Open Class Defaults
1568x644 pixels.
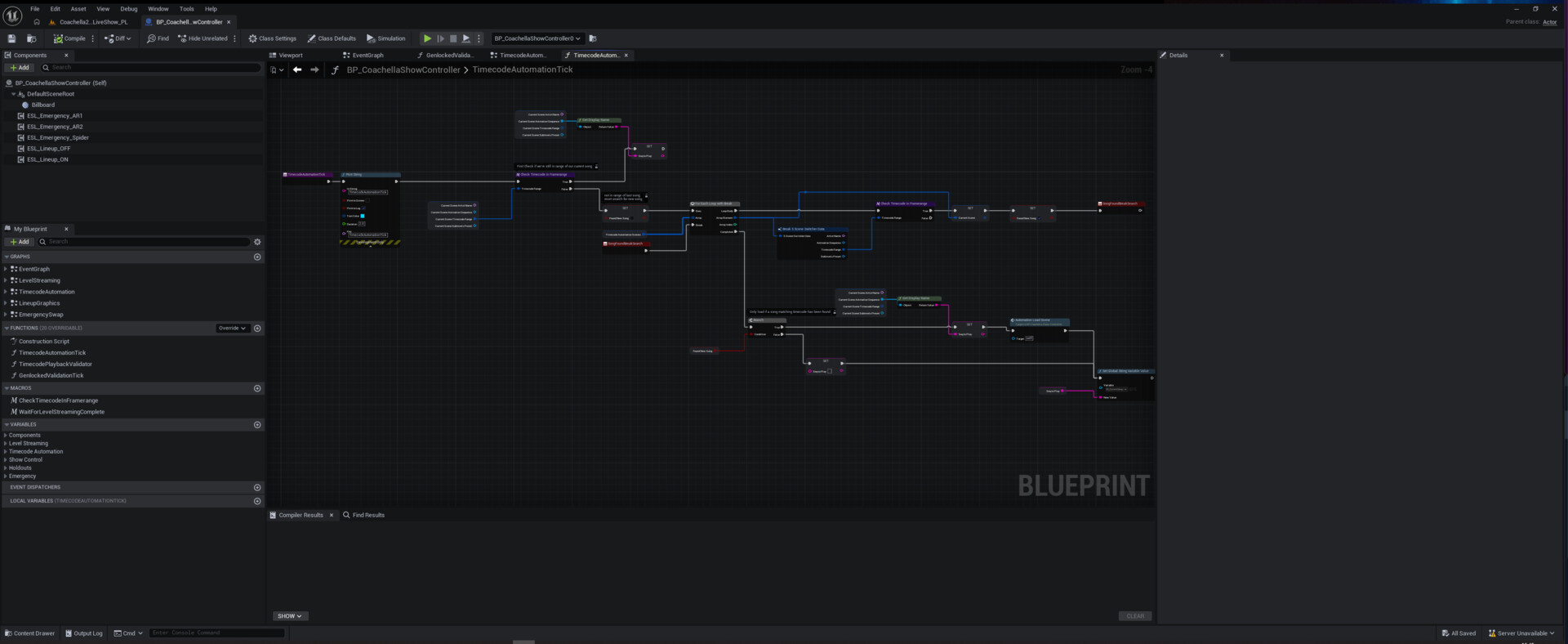click(332, 38)
